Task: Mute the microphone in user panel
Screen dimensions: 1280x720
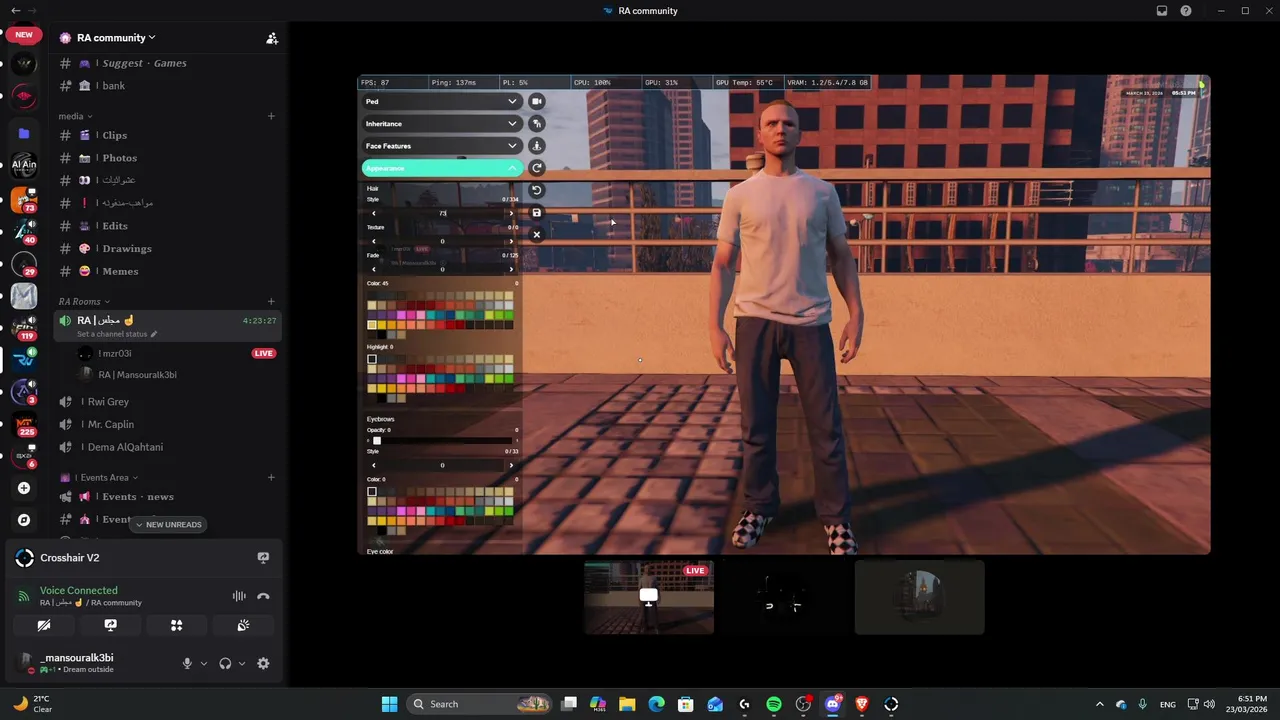Action: pos(187,663)
